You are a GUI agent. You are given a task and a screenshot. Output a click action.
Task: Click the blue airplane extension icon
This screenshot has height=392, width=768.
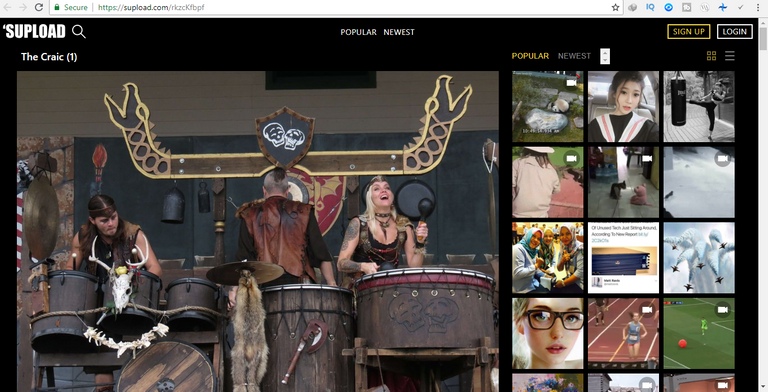(x=722, y=7)
